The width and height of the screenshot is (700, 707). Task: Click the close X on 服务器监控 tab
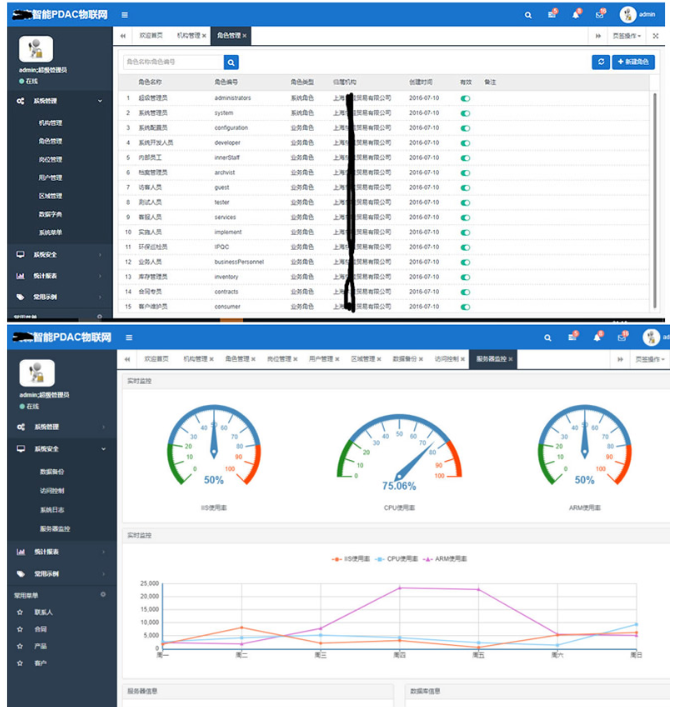(511, 358)
